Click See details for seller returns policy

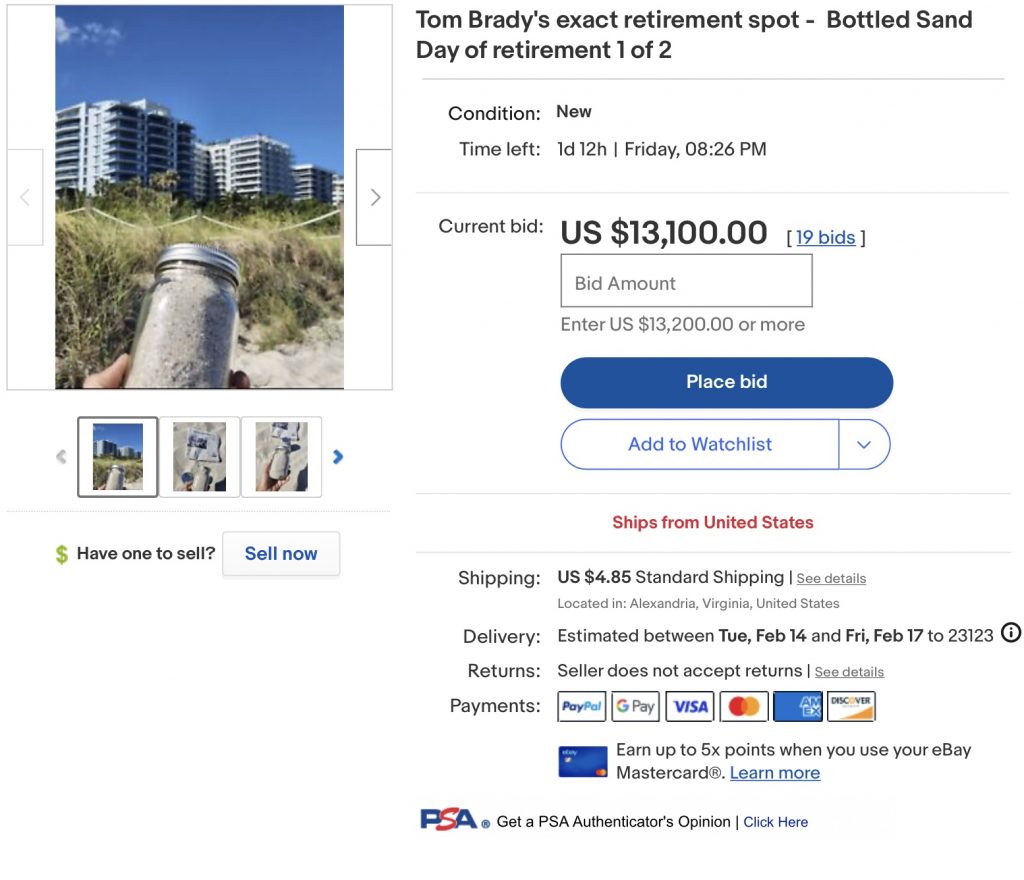849,671
